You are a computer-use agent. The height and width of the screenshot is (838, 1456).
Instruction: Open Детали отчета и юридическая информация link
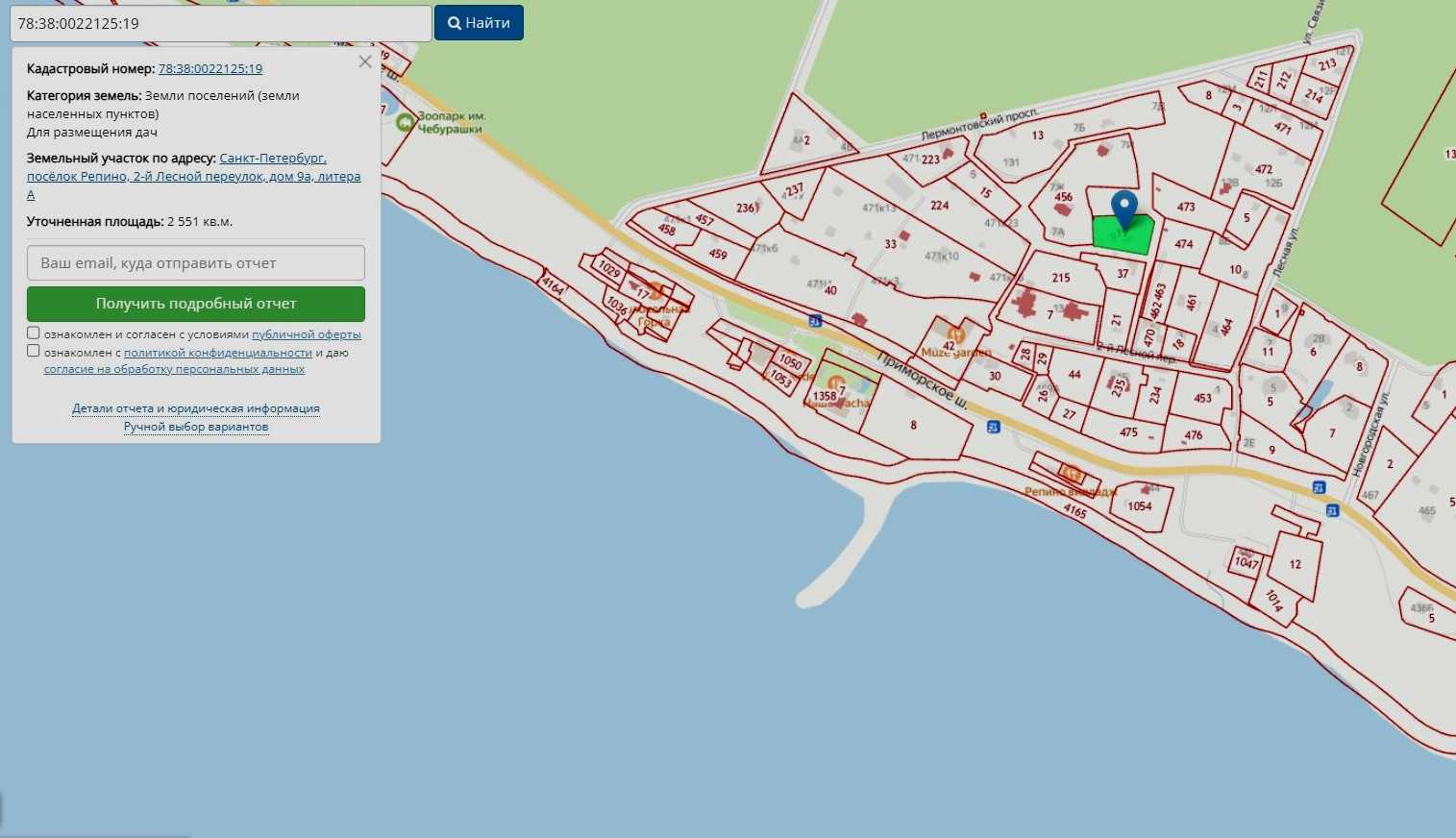tap(196, 408)
